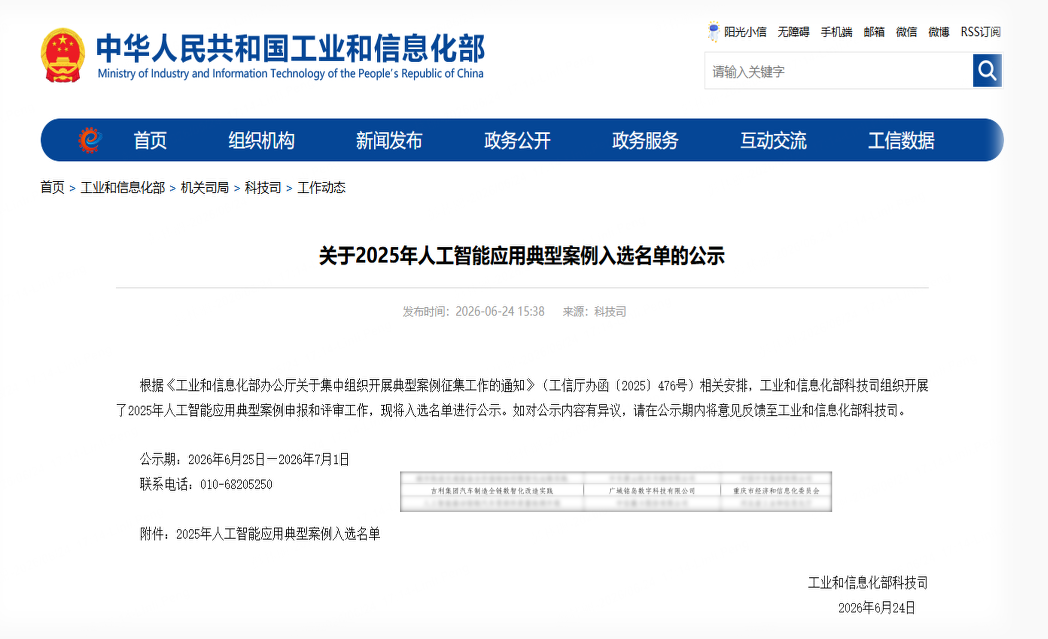
Task: Open the 手机端 mobile link
Action: (x=837, y=32)
